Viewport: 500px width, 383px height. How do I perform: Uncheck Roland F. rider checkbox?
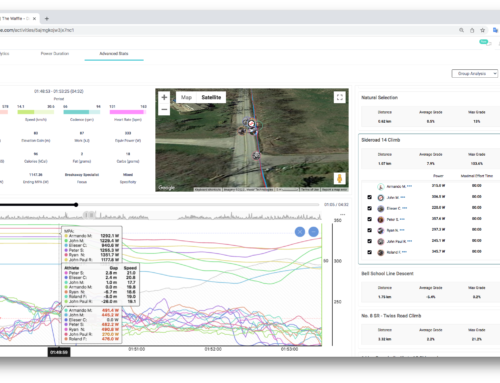pyautogui.click(x=369, y=252)
